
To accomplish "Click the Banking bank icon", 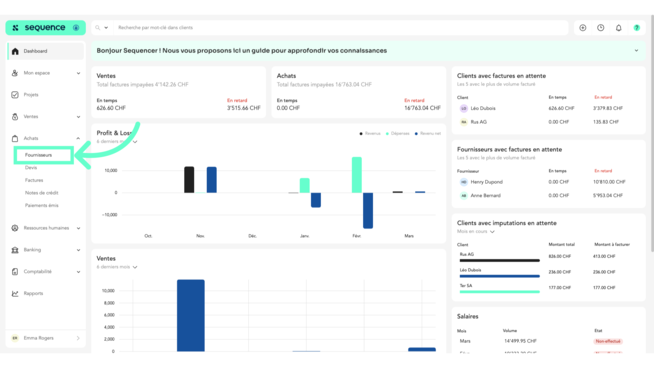I will (x=15, y=250).
